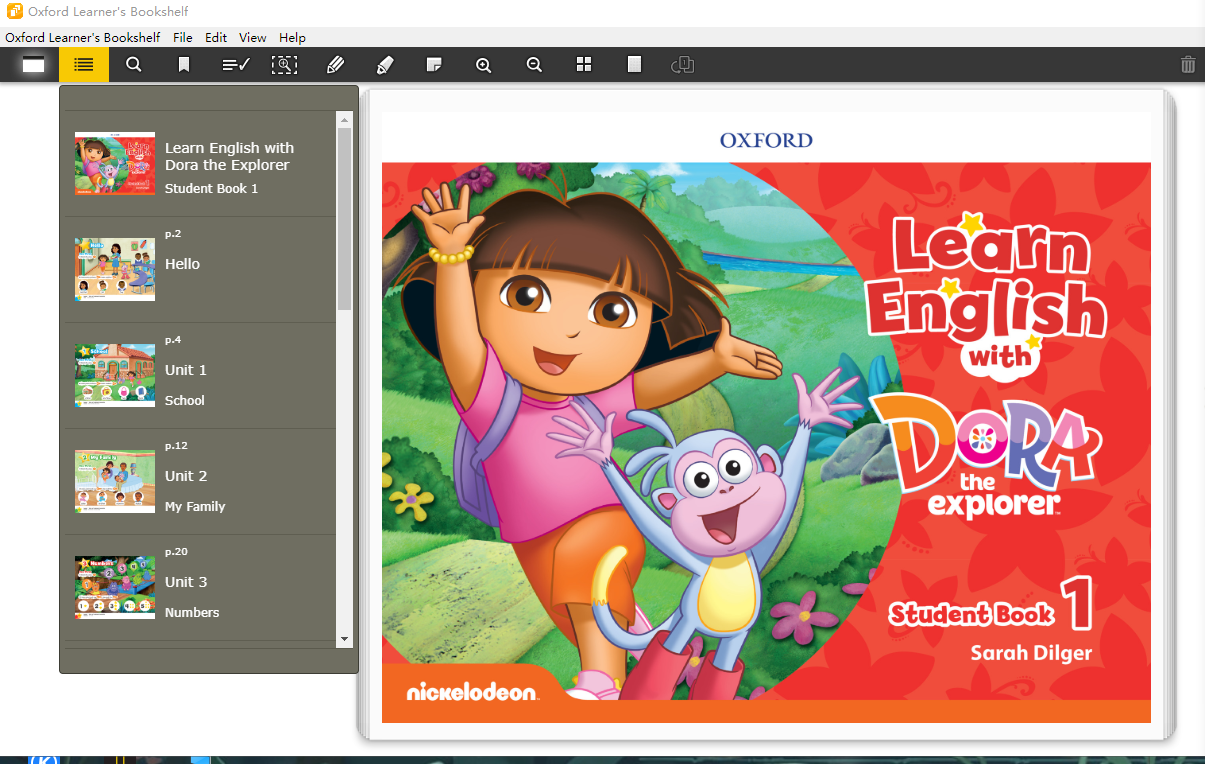This screenshot has width=1205, height=764.
Task: Go to 'Learn English with Dora the Explorer' entry
Action: click(x=229, y=156)
